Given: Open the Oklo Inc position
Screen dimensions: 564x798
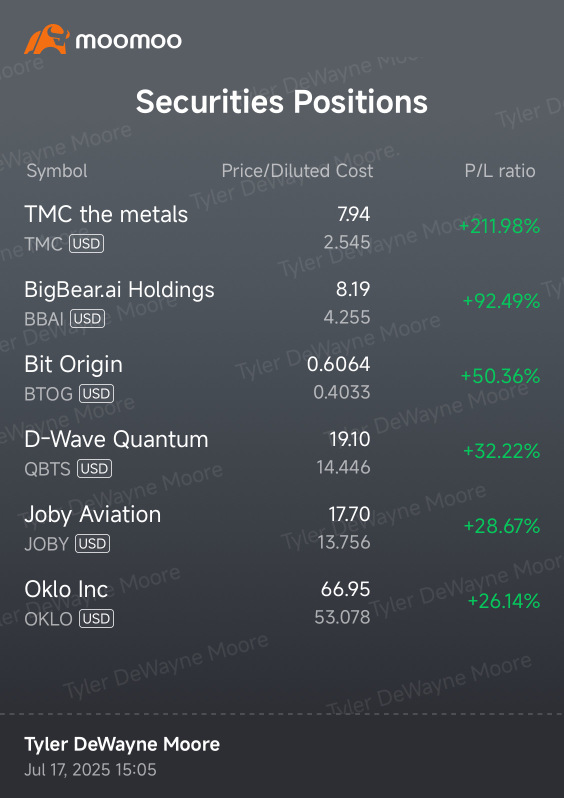Looking at the screenshot, I should point(282,603).
